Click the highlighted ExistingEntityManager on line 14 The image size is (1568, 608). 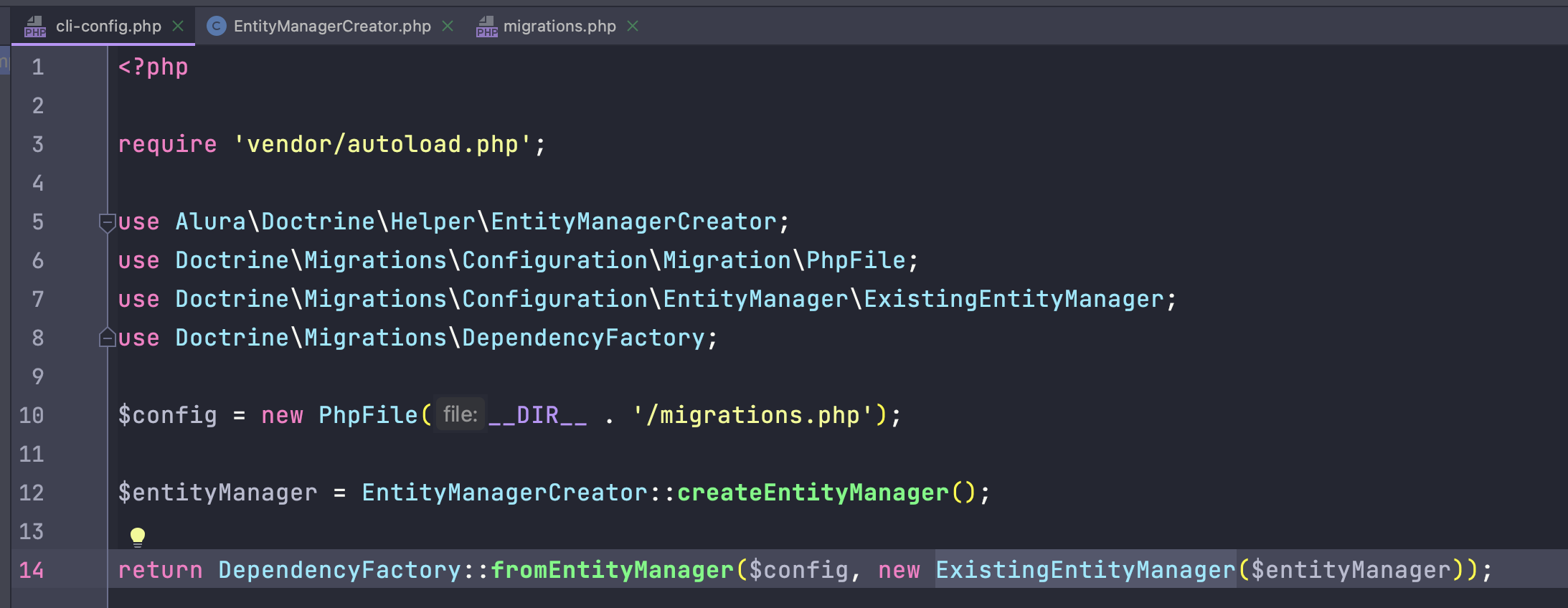(1086, 570)
